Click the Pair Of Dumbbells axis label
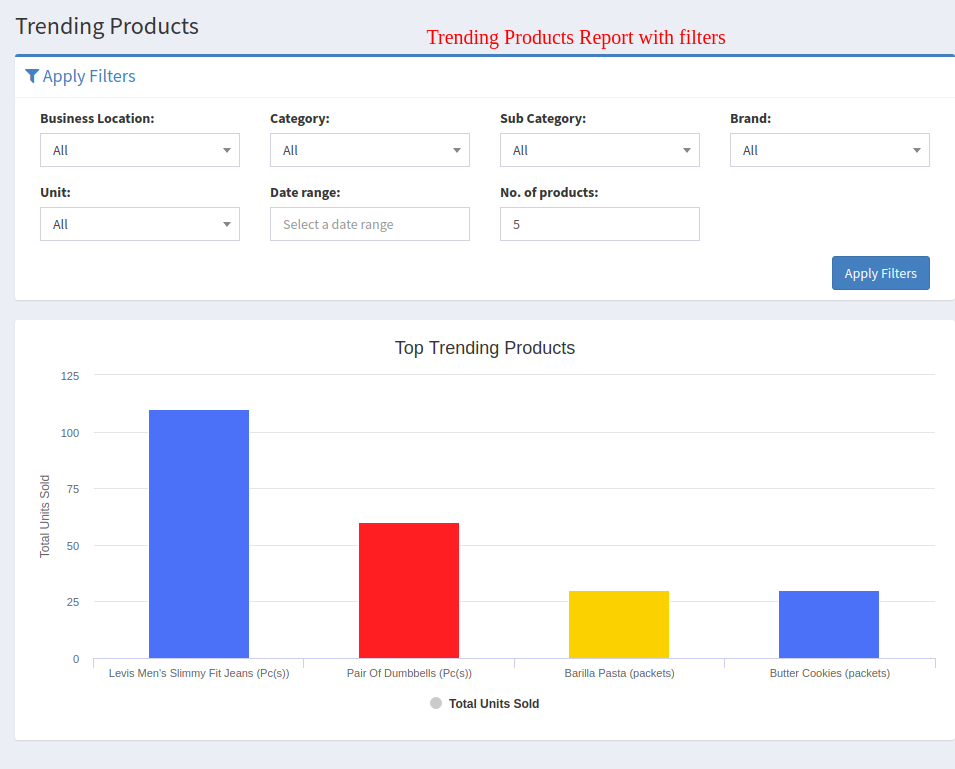This screenshot has height=769, width=955. [x=409, y=673]
